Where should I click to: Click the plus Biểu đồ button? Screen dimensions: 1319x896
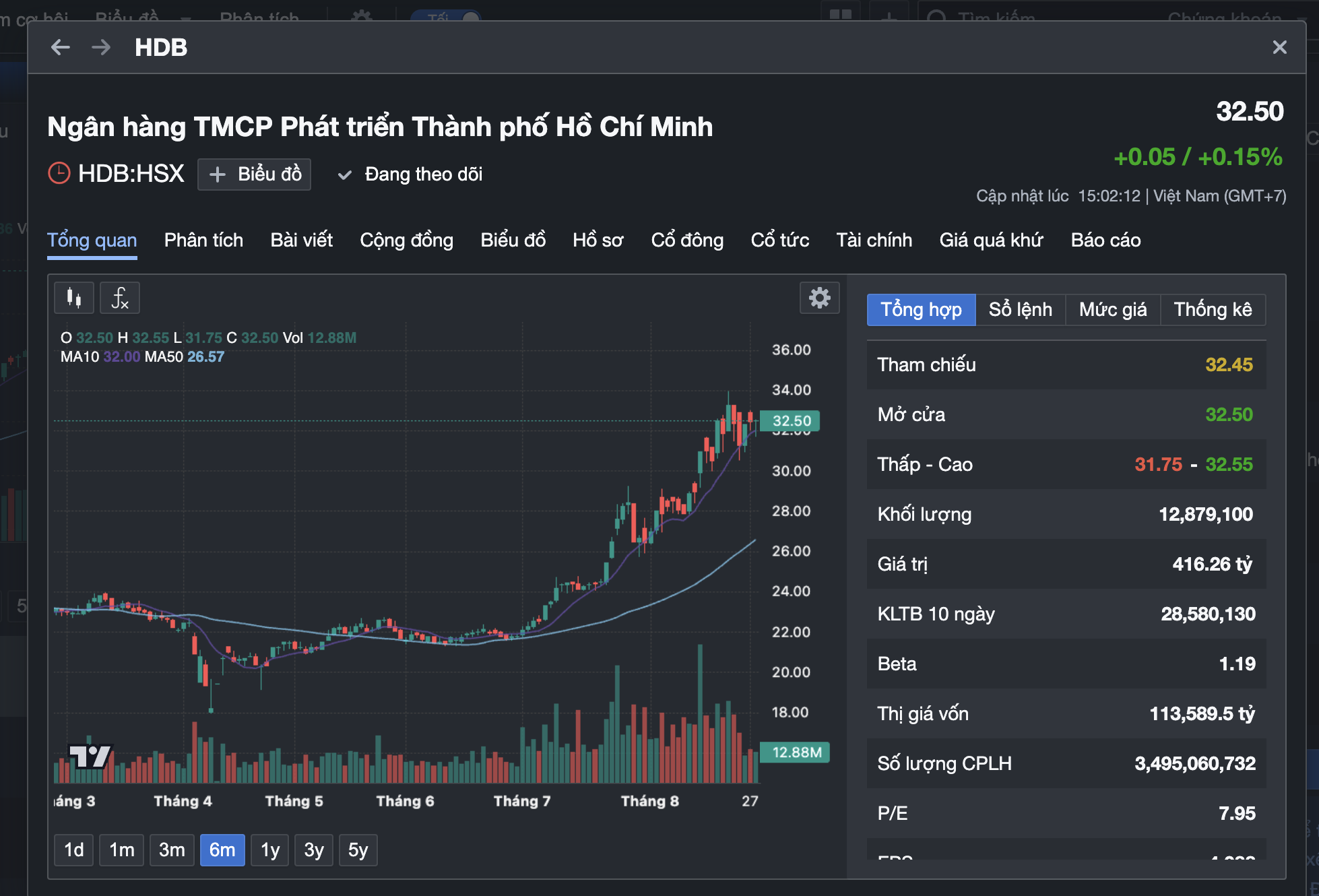point(255,174)
